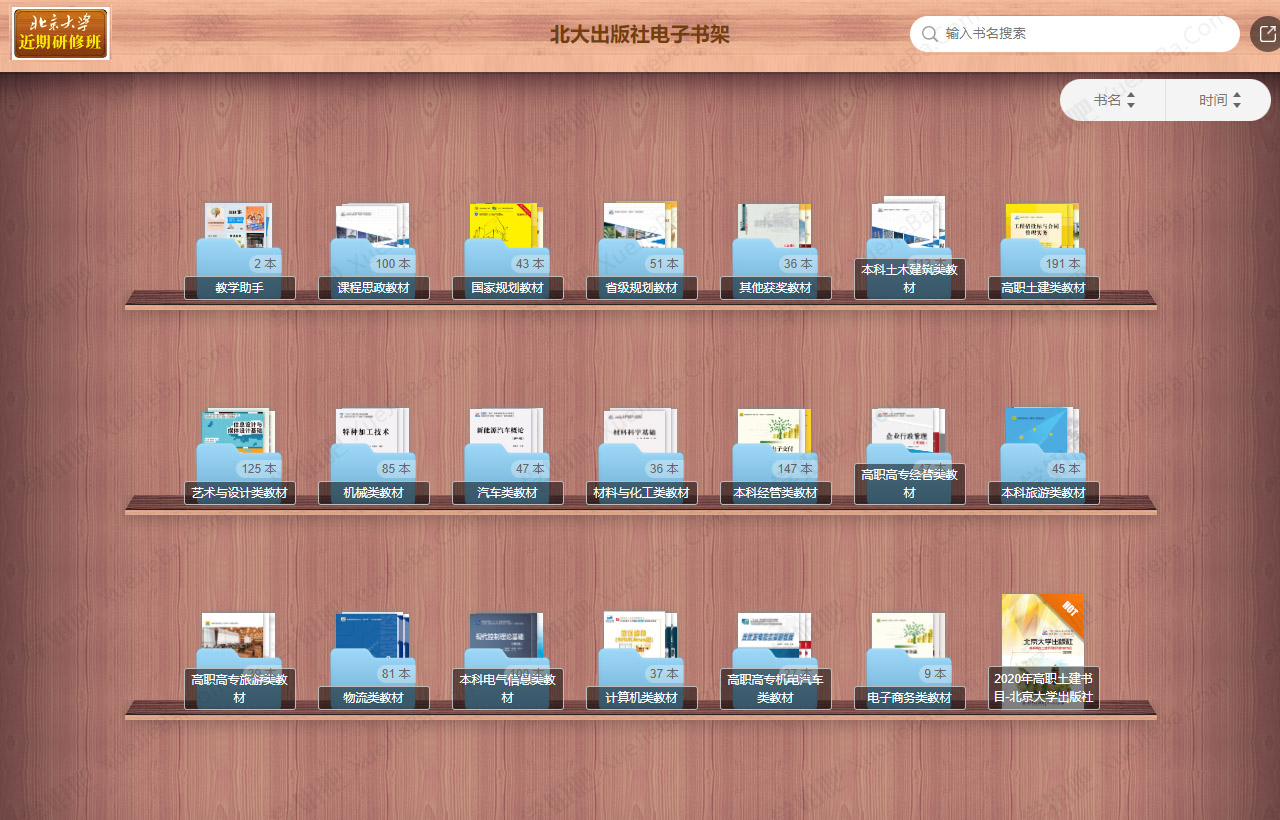The height and width of the screenshot is (820, 1280).
Task: Open the 2020年高职土建书目 book cover
Action: (1043, 650)
